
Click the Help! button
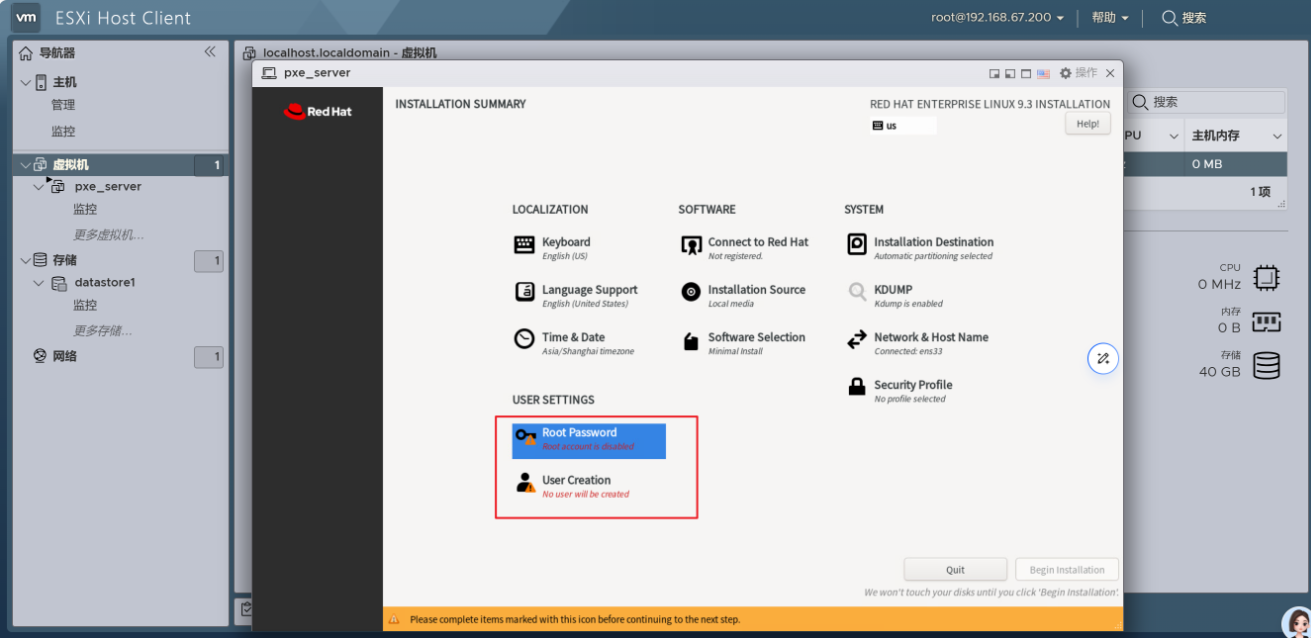coord(1088,124)
